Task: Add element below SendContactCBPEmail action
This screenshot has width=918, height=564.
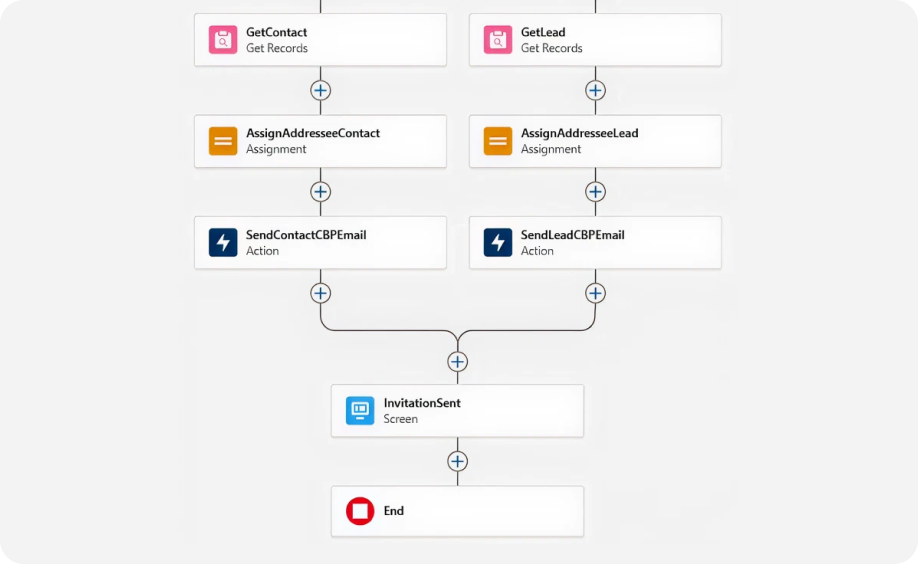Action: pos(320,293)
